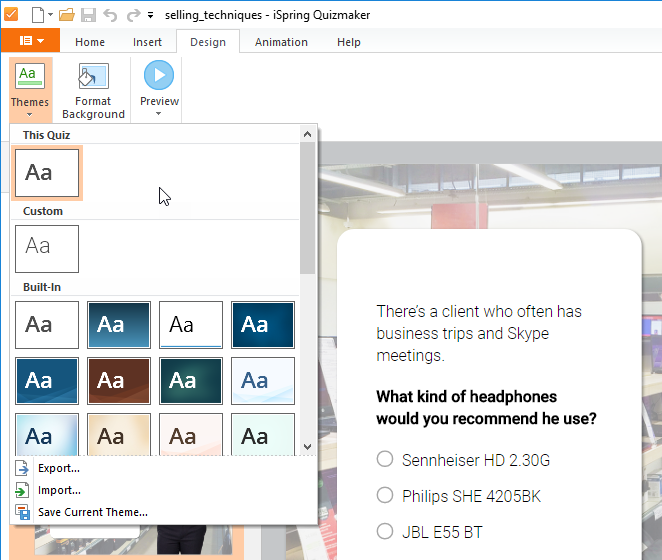Click 'There's a client' intro text
Image resolution: width=662 pixels, height=560 pixels.
[479, 333]
